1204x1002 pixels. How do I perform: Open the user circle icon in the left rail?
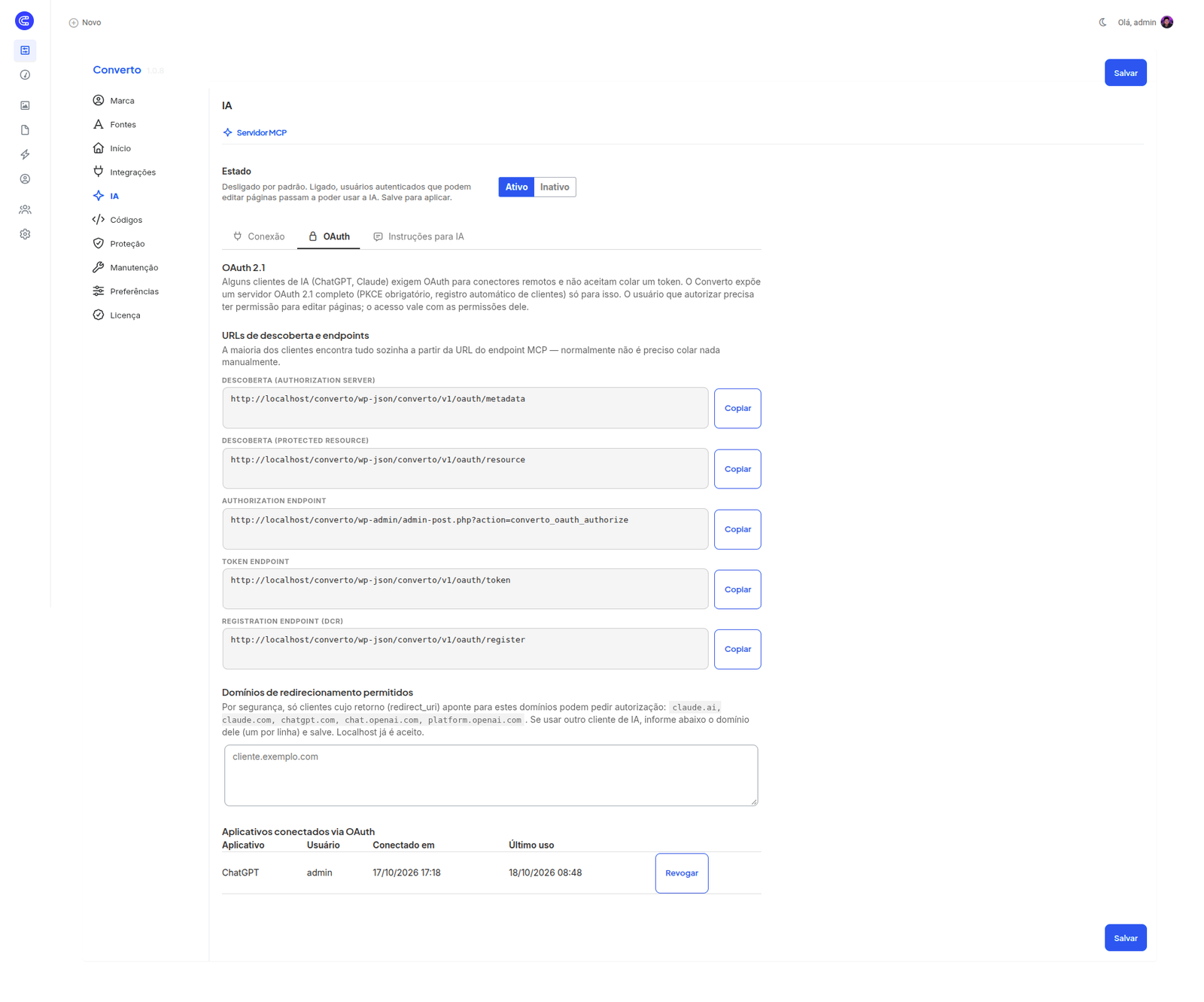(25, 179)
